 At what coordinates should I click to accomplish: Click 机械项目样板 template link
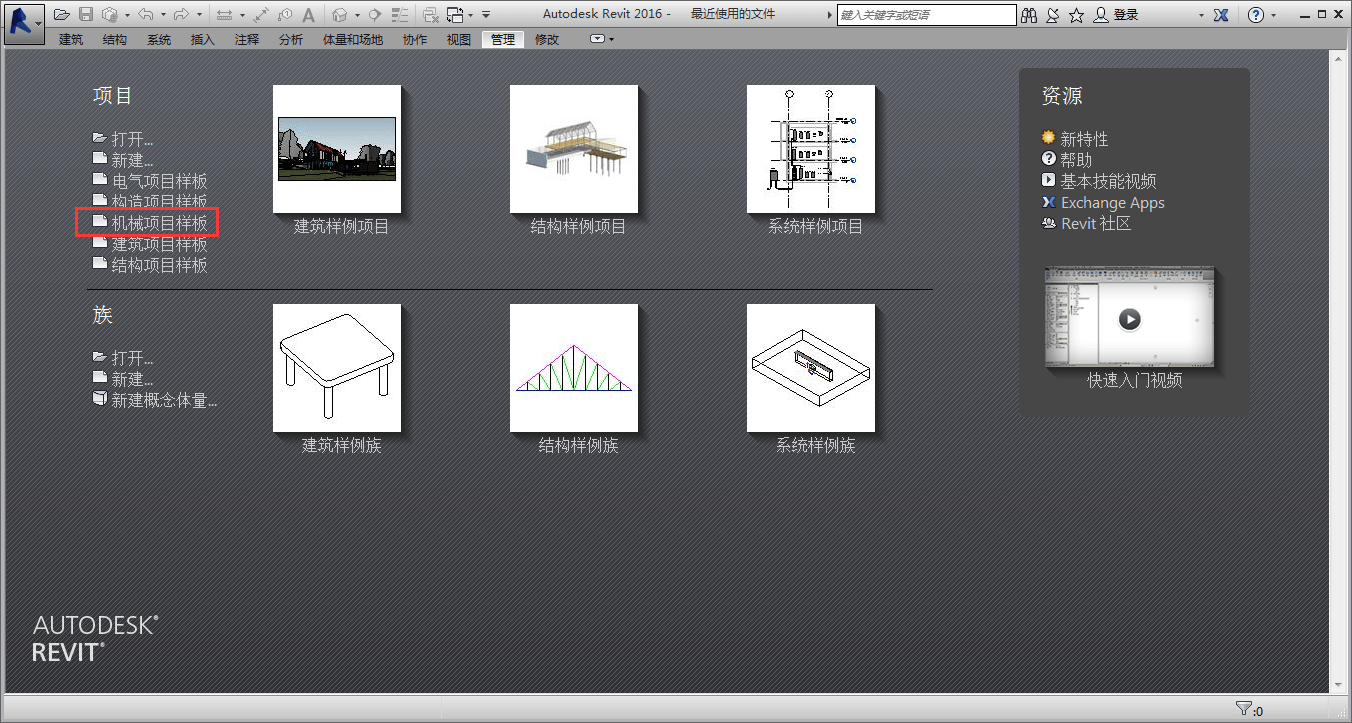160,223
